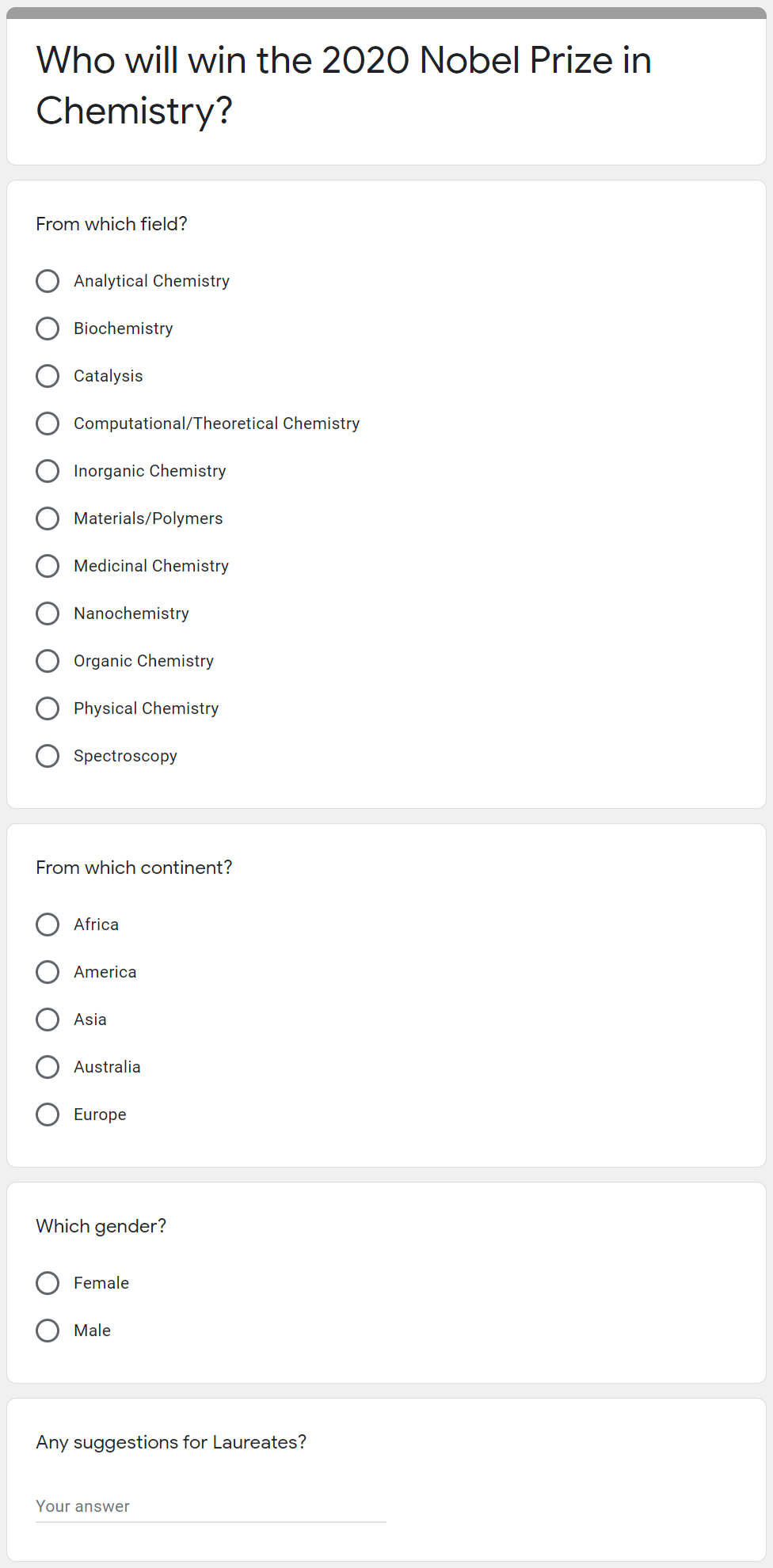Select America as the continent
This screenshot has height=1568, width=773.
48,972
